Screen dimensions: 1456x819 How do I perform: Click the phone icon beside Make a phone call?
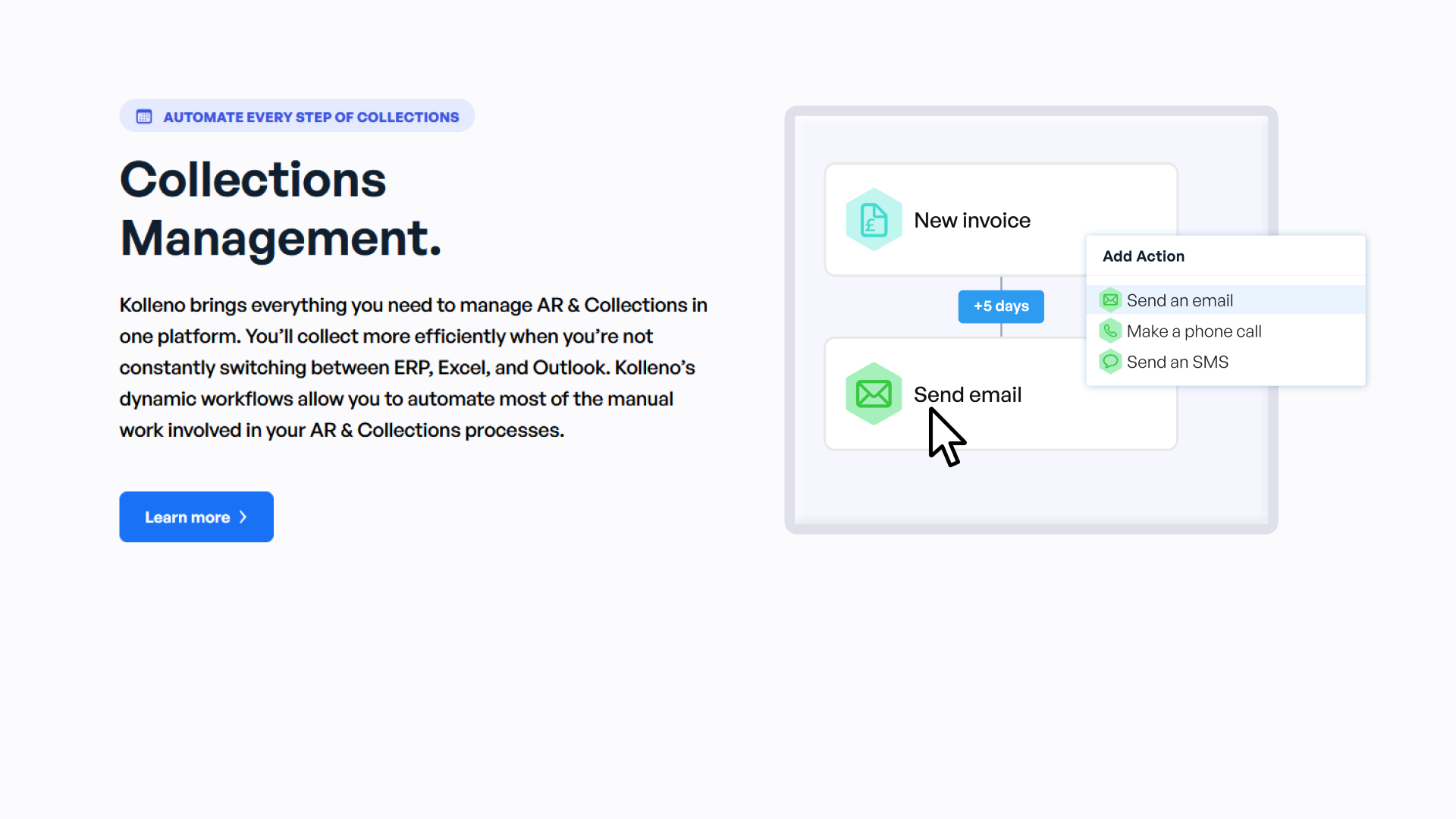coord(1110,331)
